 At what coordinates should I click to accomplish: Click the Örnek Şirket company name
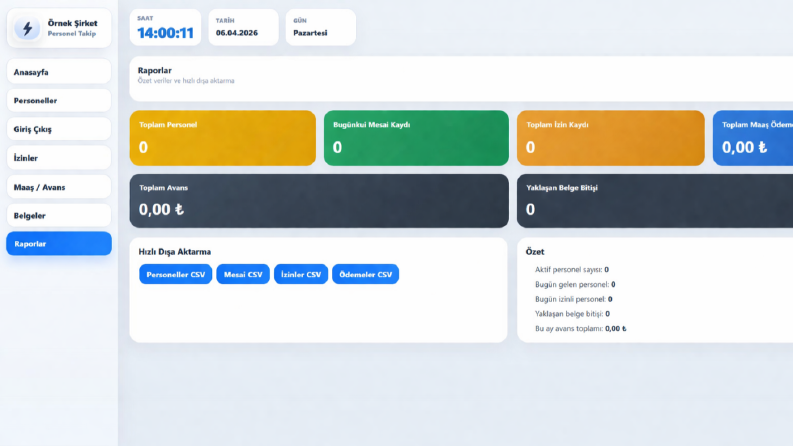72,23
